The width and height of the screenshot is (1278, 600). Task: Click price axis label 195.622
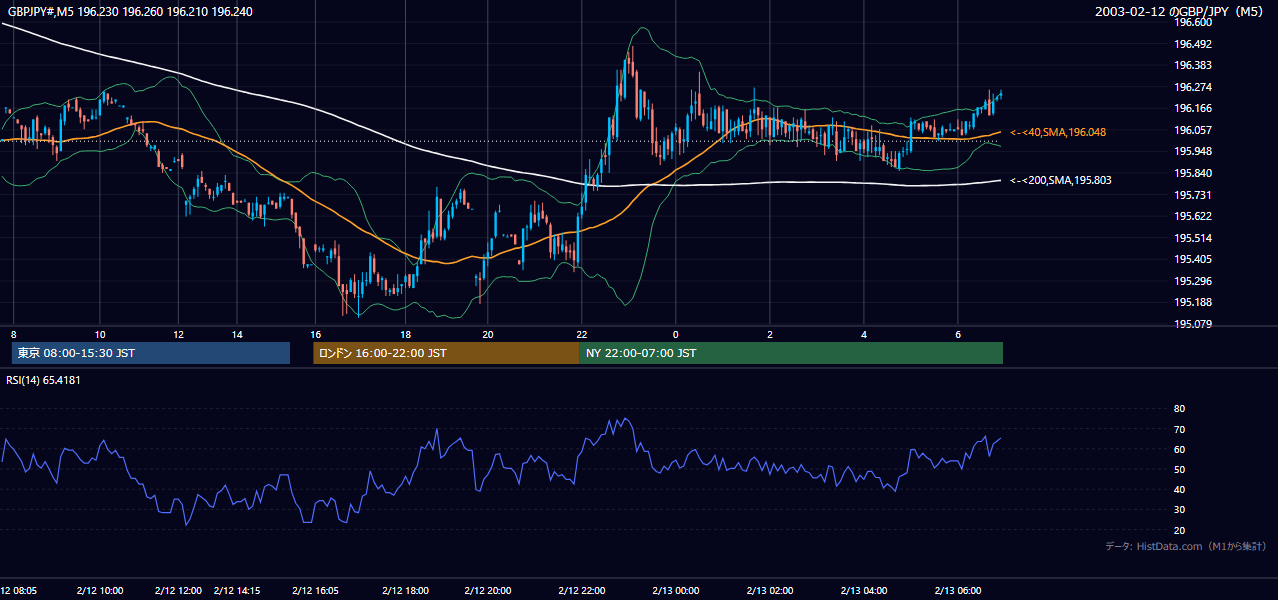coord(1192,216)
